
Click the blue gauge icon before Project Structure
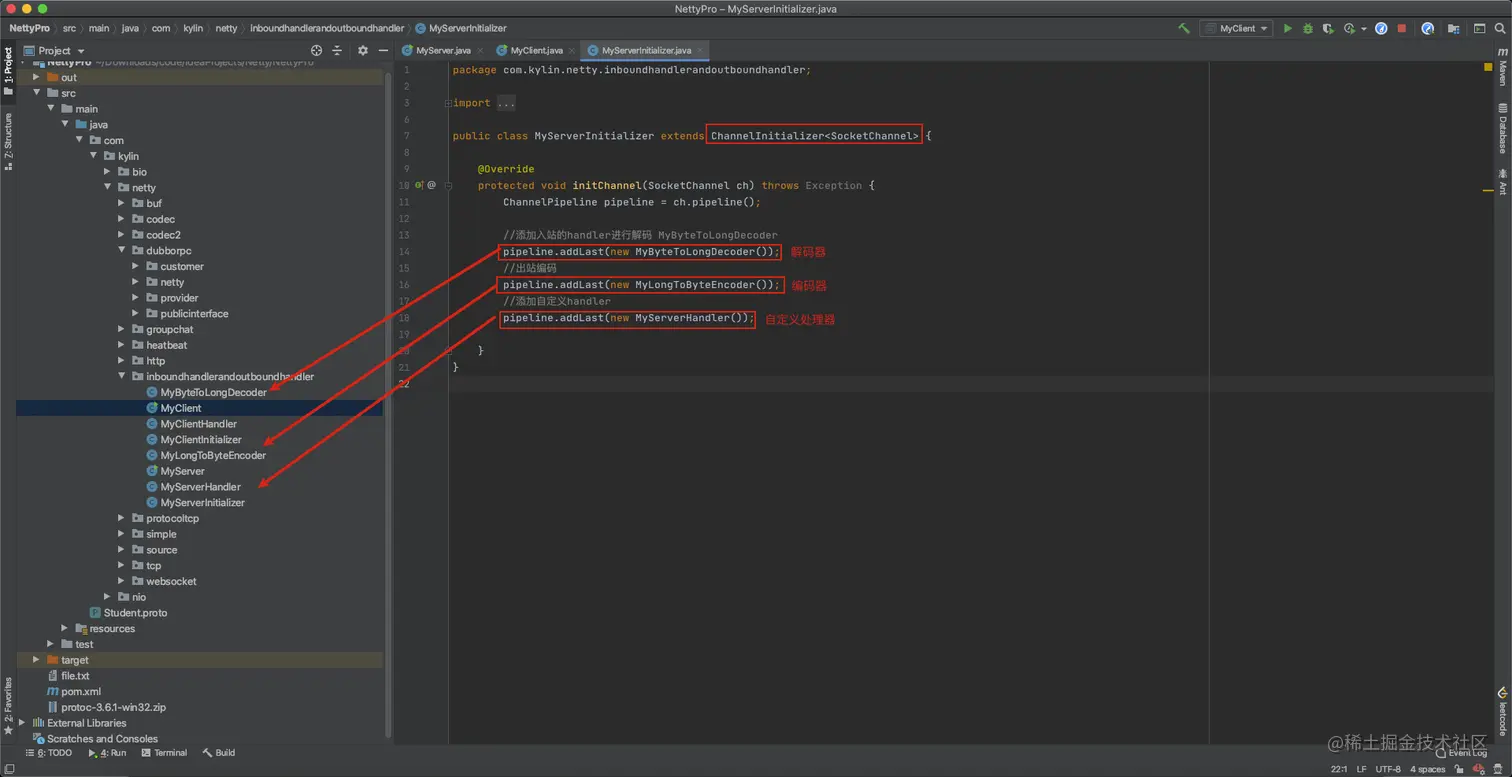[1428, 29]
